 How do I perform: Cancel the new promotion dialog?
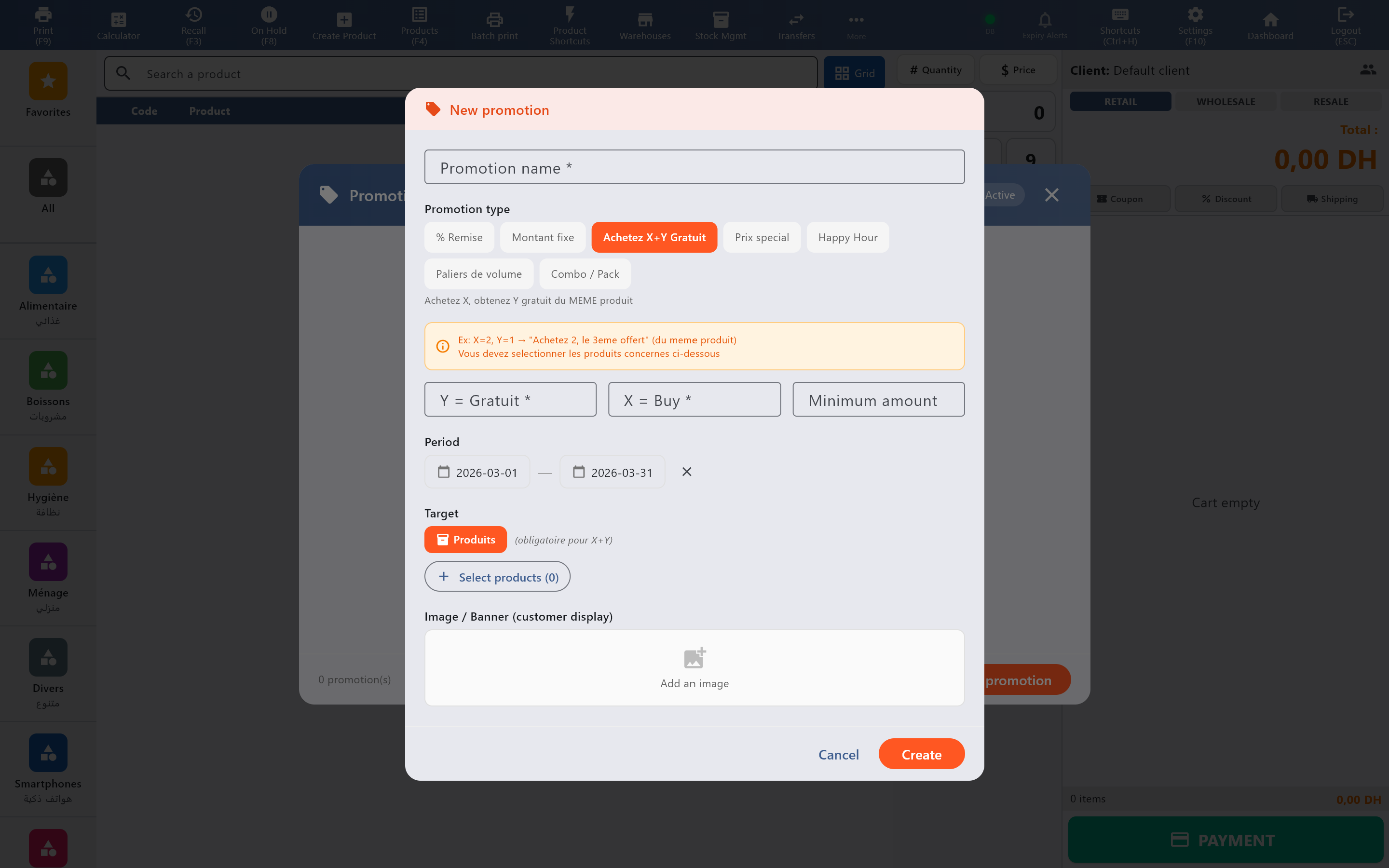838,754
